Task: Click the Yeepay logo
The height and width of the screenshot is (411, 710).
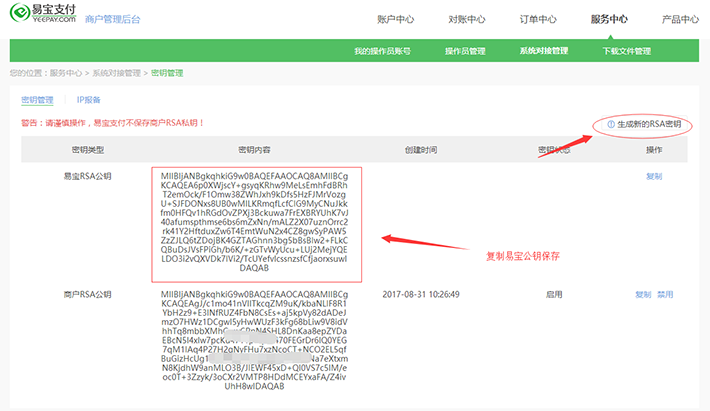Action: 39,18
